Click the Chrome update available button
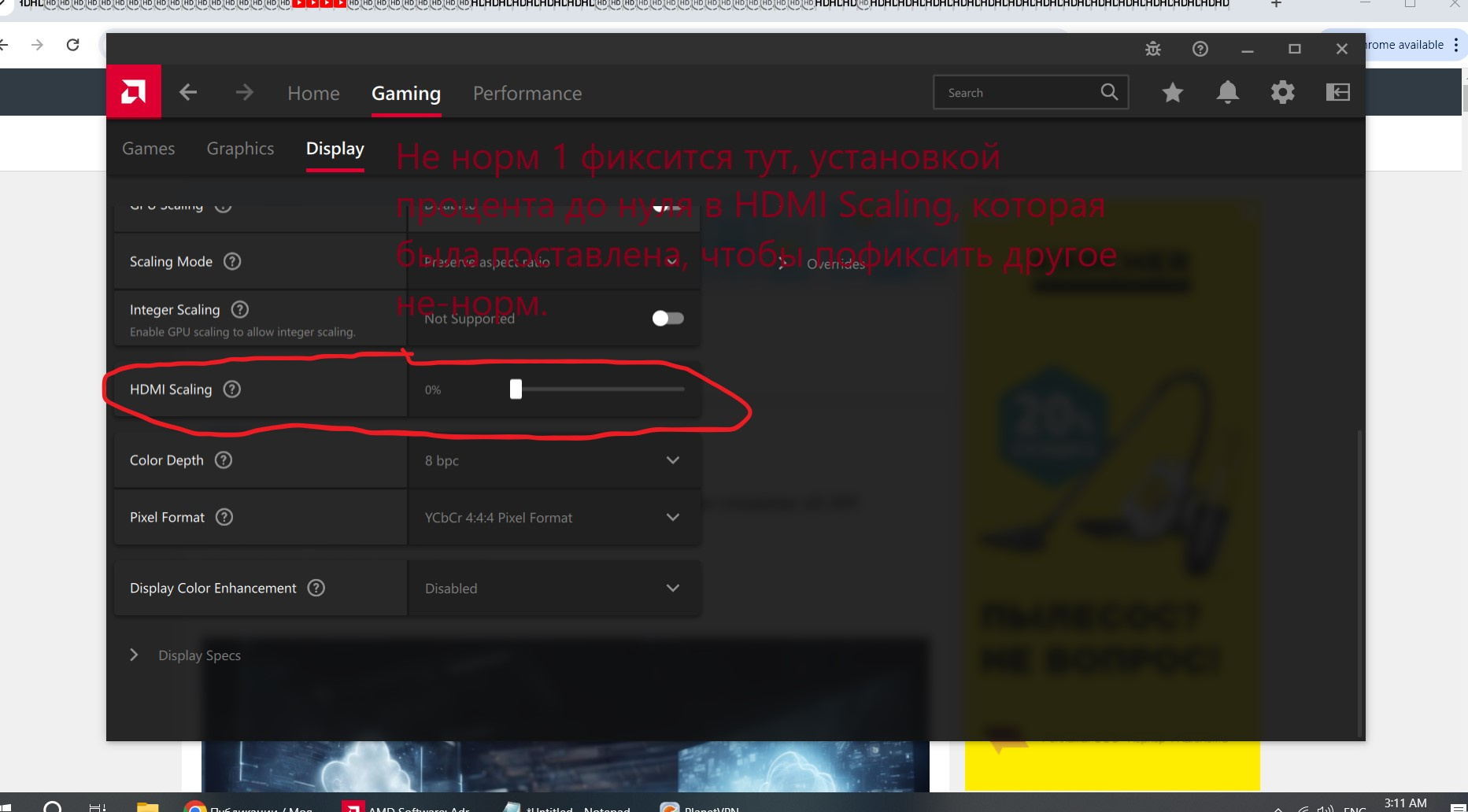The width and height of the screenshot is (1468, 812). (1405, 45)
